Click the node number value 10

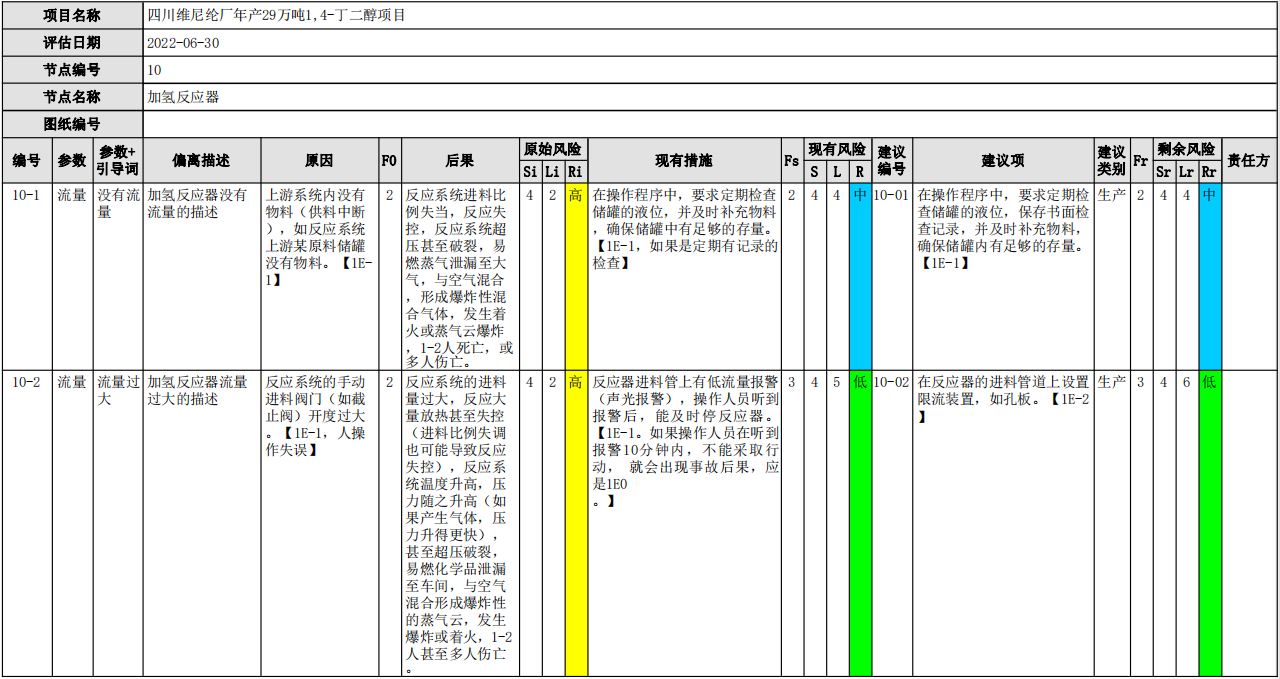pos(154,70)
